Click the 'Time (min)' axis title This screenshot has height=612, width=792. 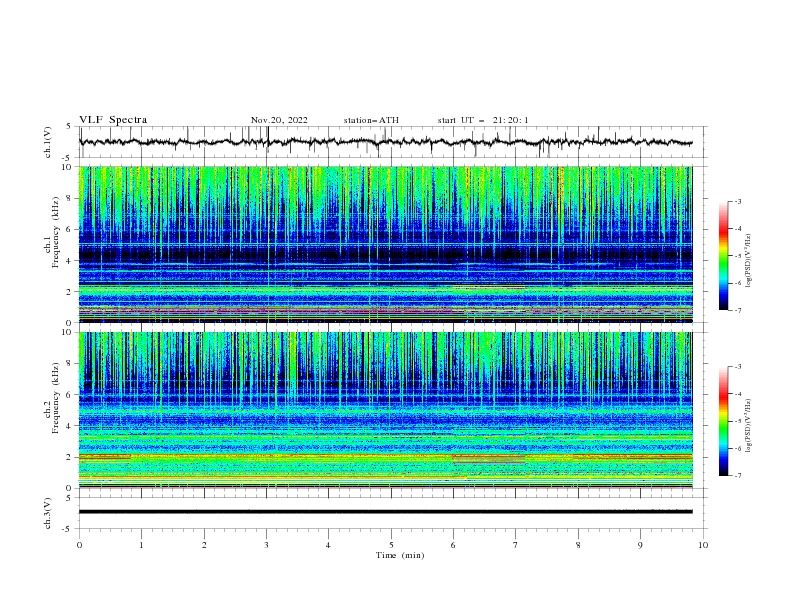[400, 555]
